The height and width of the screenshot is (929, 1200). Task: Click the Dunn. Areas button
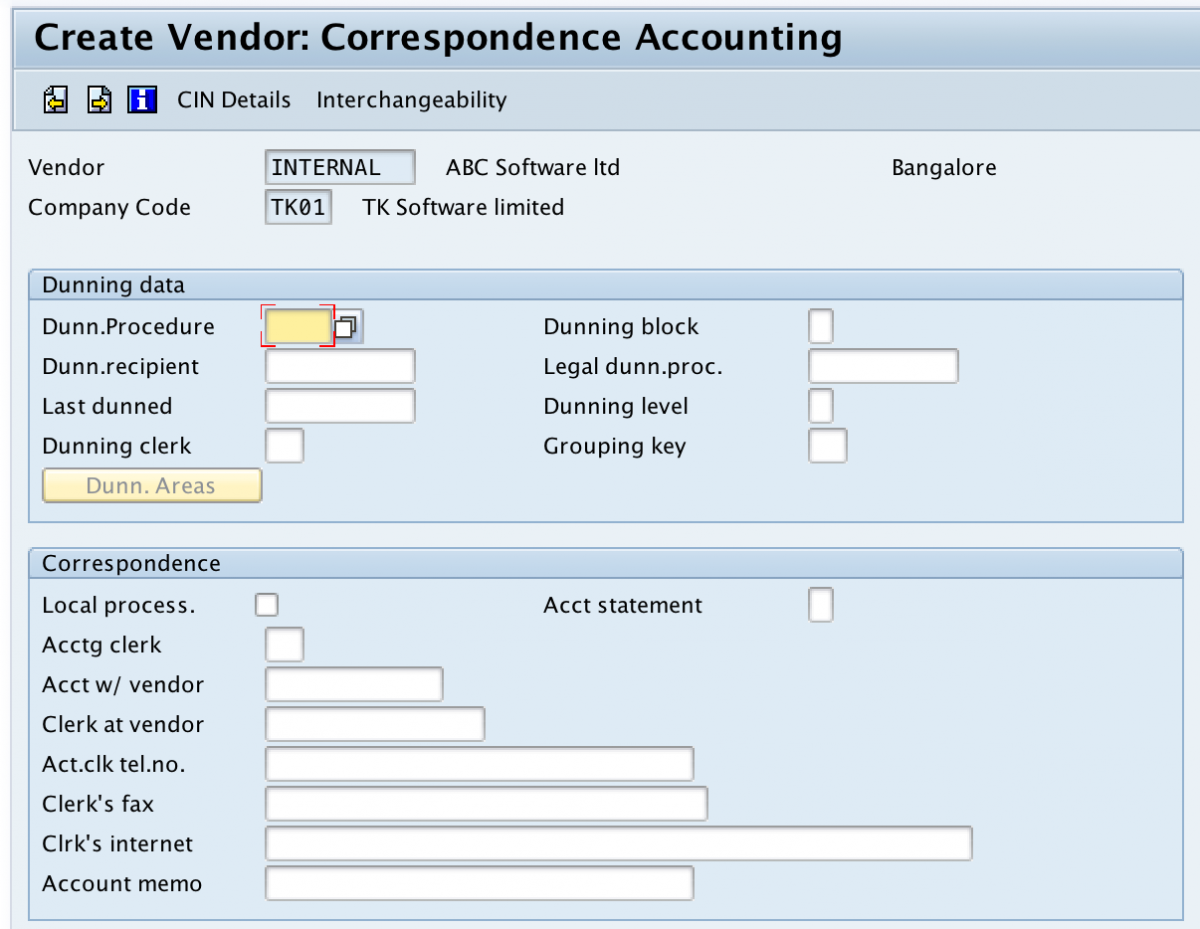(x=151, y=486)
